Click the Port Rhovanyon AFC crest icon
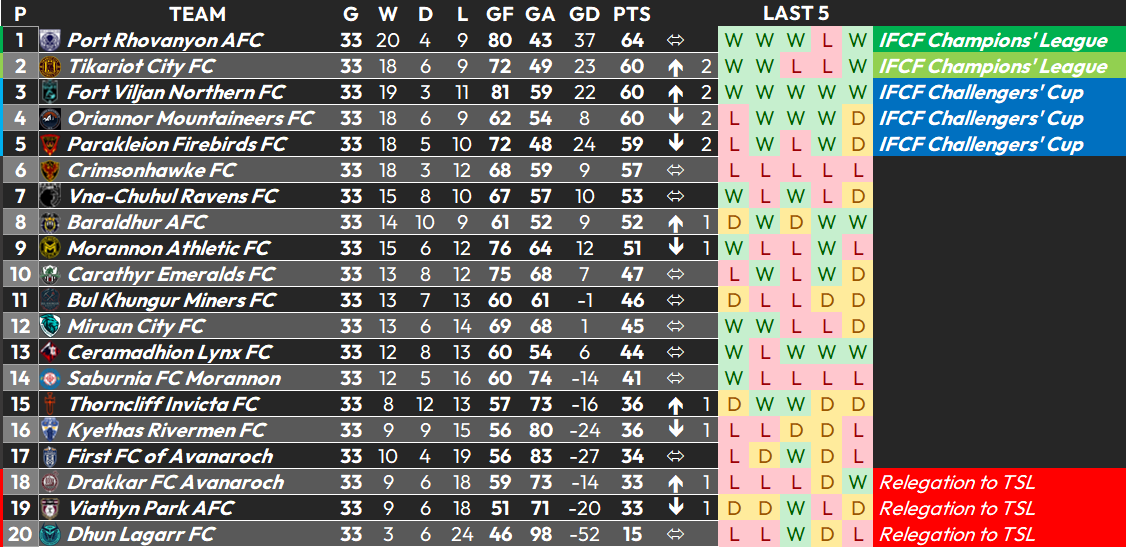Viewport: 1126px width, 547px height. click(50, 40)
